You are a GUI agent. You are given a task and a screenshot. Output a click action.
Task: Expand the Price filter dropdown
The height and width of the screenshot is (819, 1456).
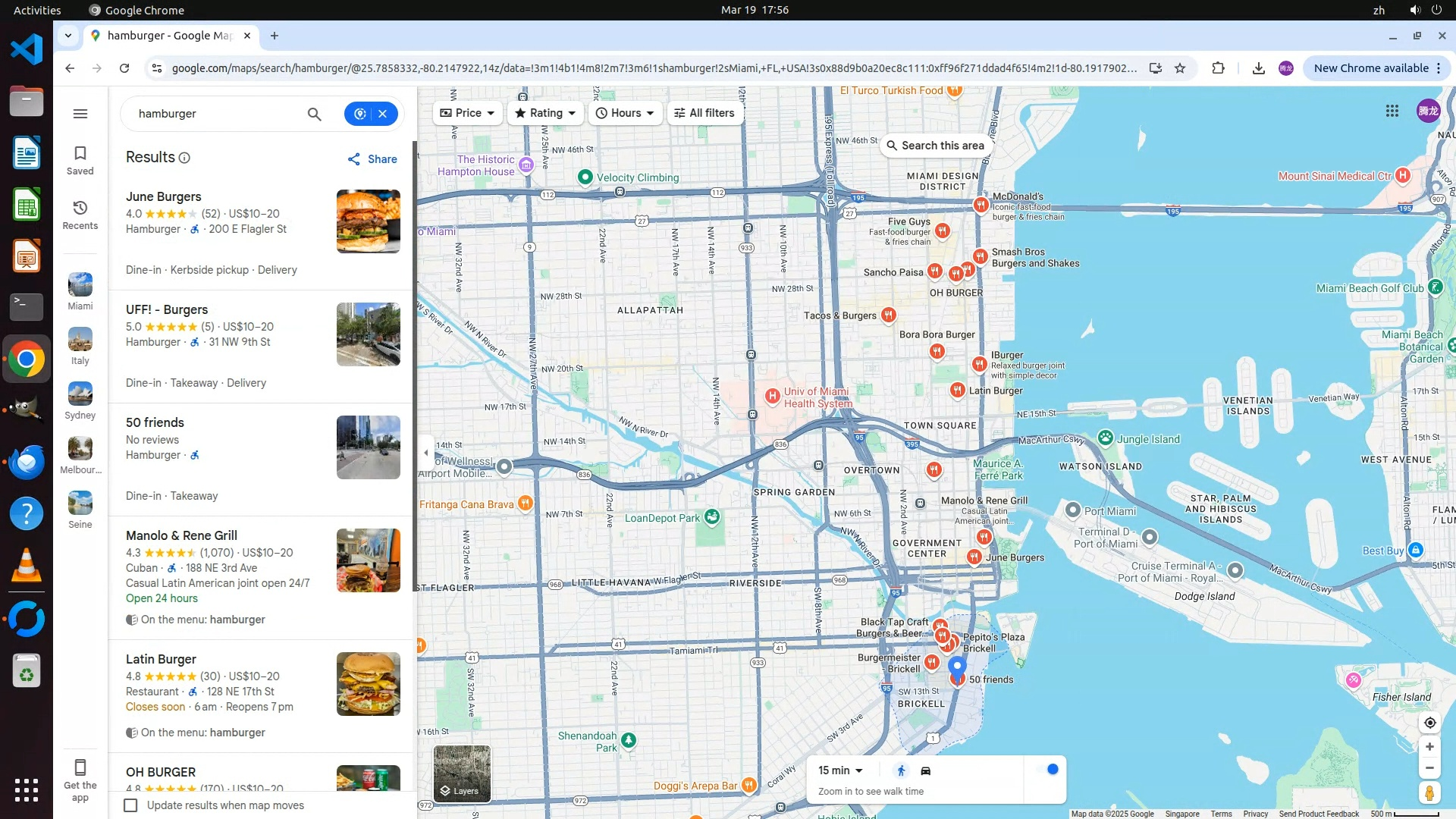[x=467, y=113]
